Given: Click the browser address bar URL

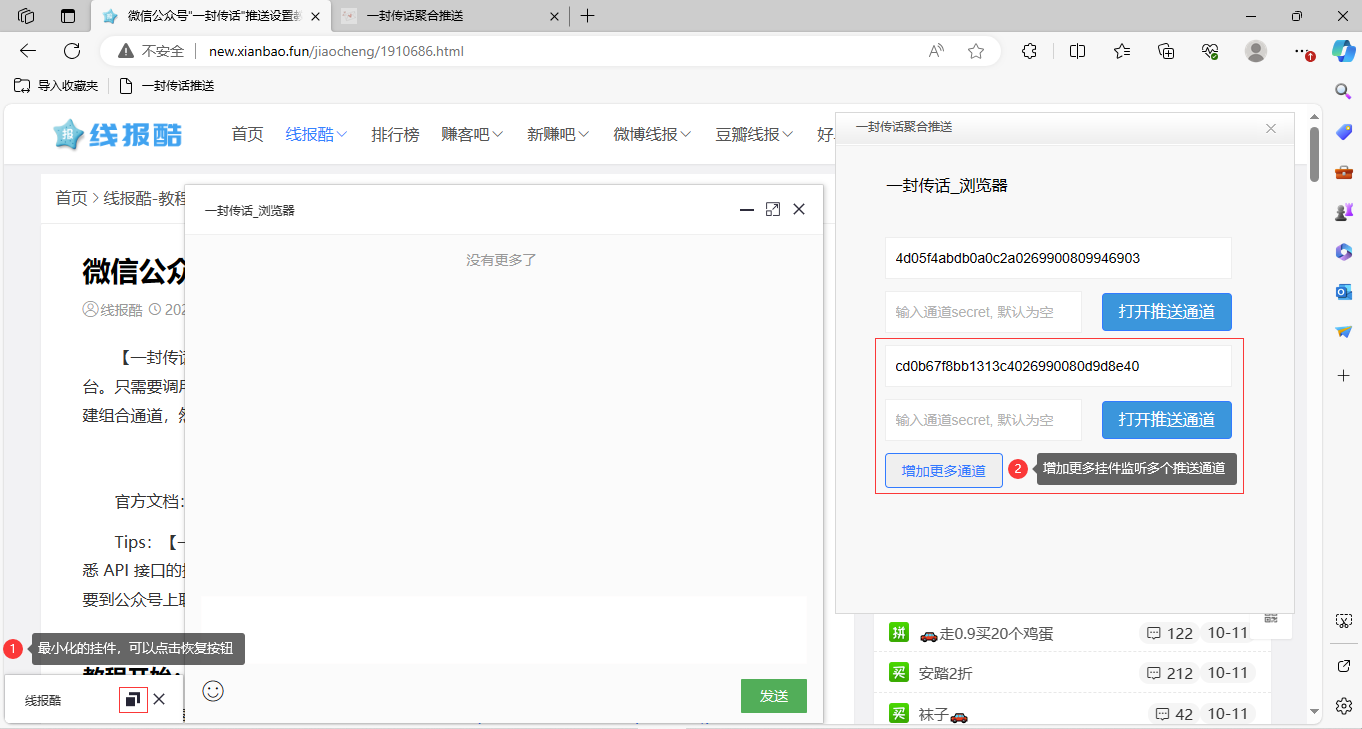Looking at the screenshot, I should click(336, 51).
